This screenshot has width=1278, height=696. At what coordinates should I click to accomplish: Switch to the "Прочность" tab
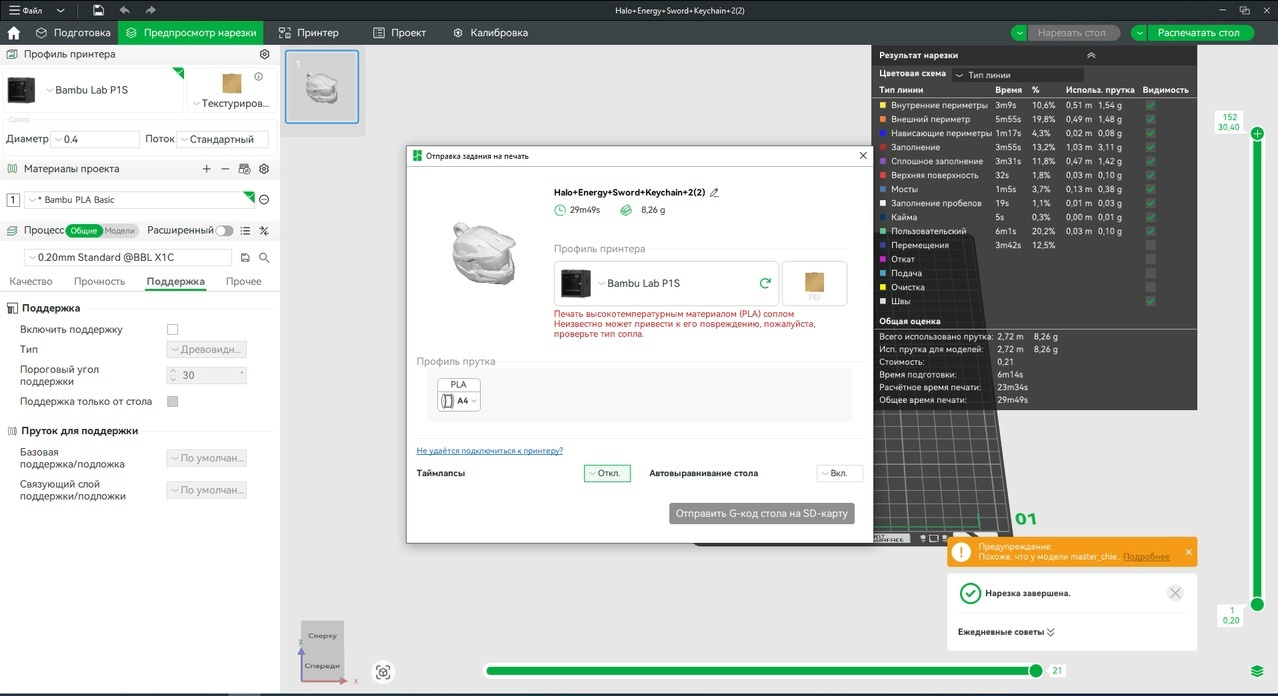(99, 281)
